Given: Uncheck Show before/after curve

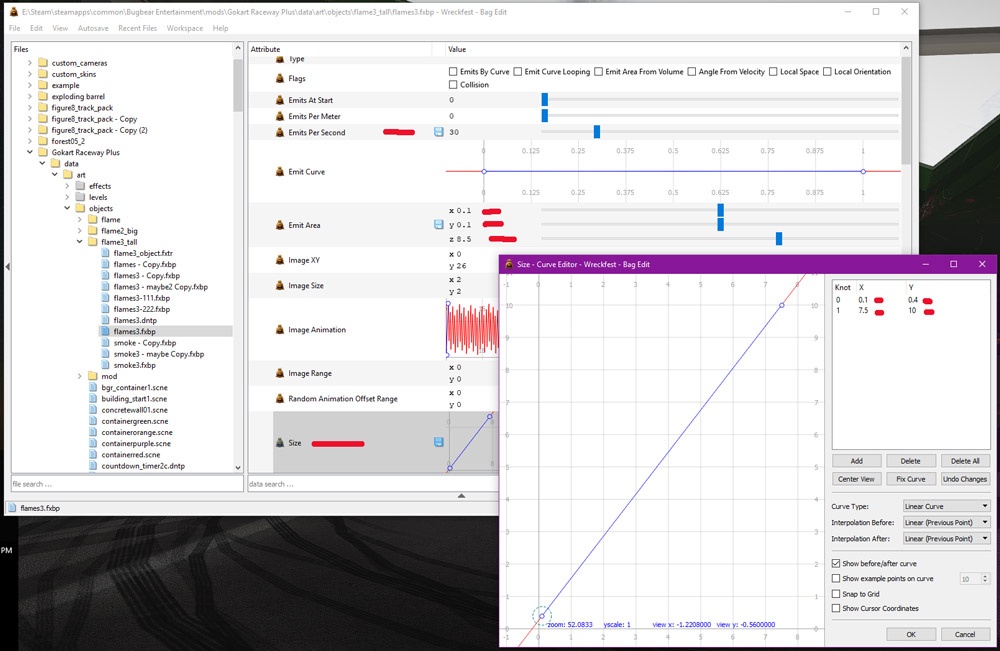Looking at the screenshot, I should 835,563.
